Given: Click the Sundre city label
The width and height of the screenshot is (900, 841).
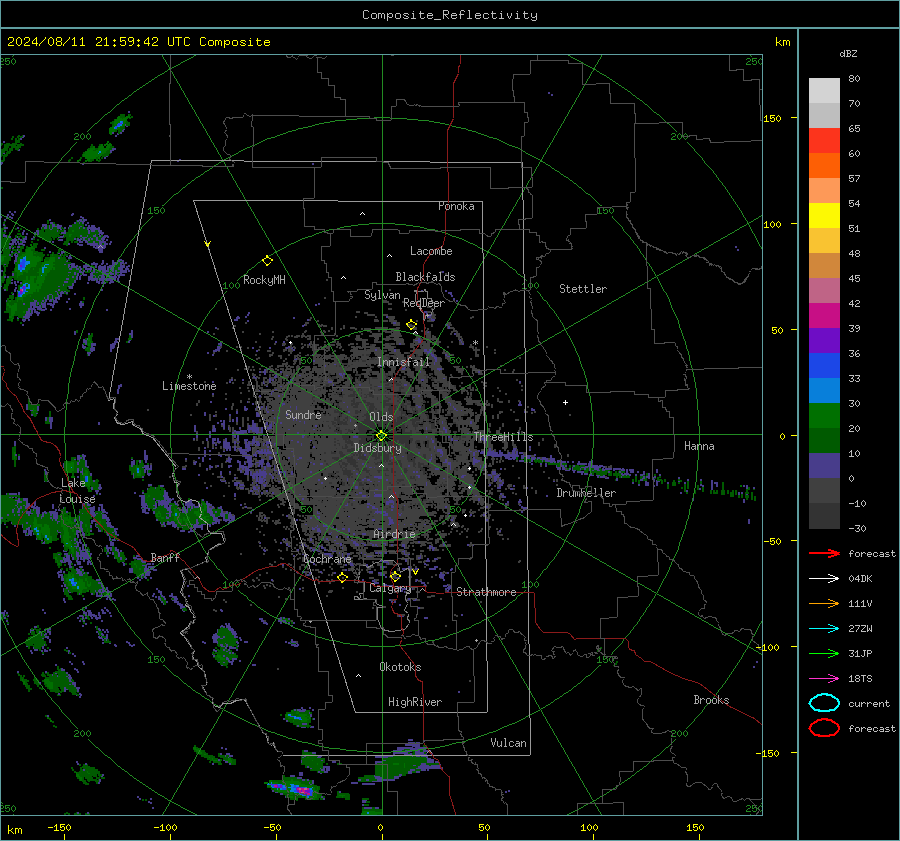Looking at the screenshot, I should point(303,414).
